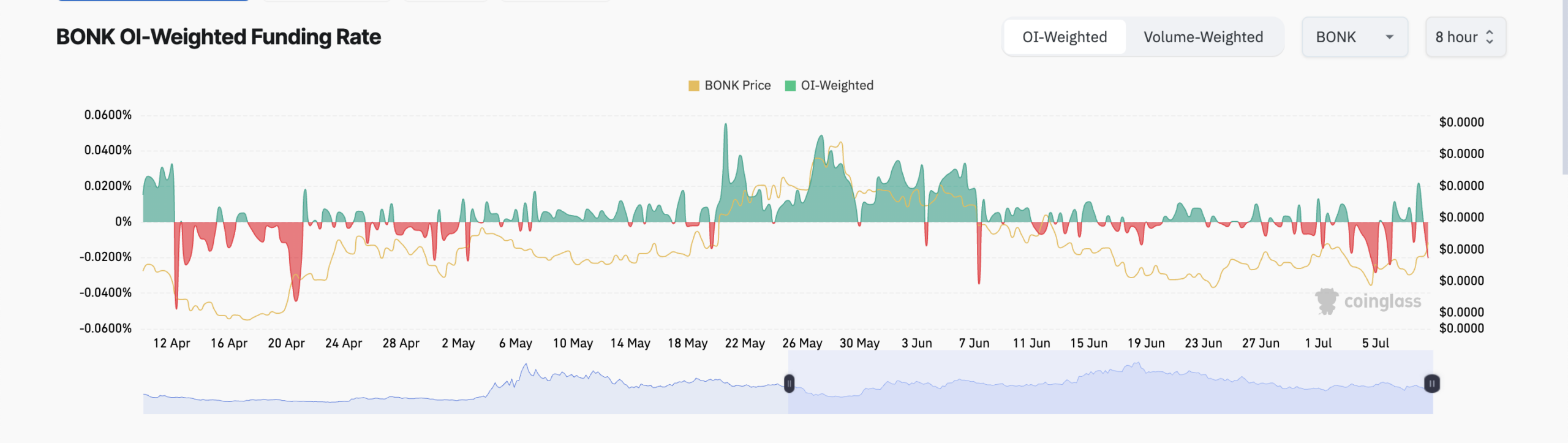
Task: Click the -0.0200% y-axis label
Action: 105,257
